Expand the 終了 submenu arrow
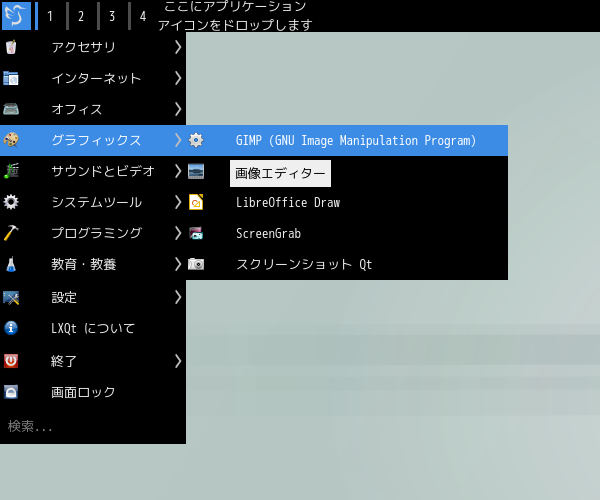The height and width of the screenshot is (500, 600). [178, 361]
